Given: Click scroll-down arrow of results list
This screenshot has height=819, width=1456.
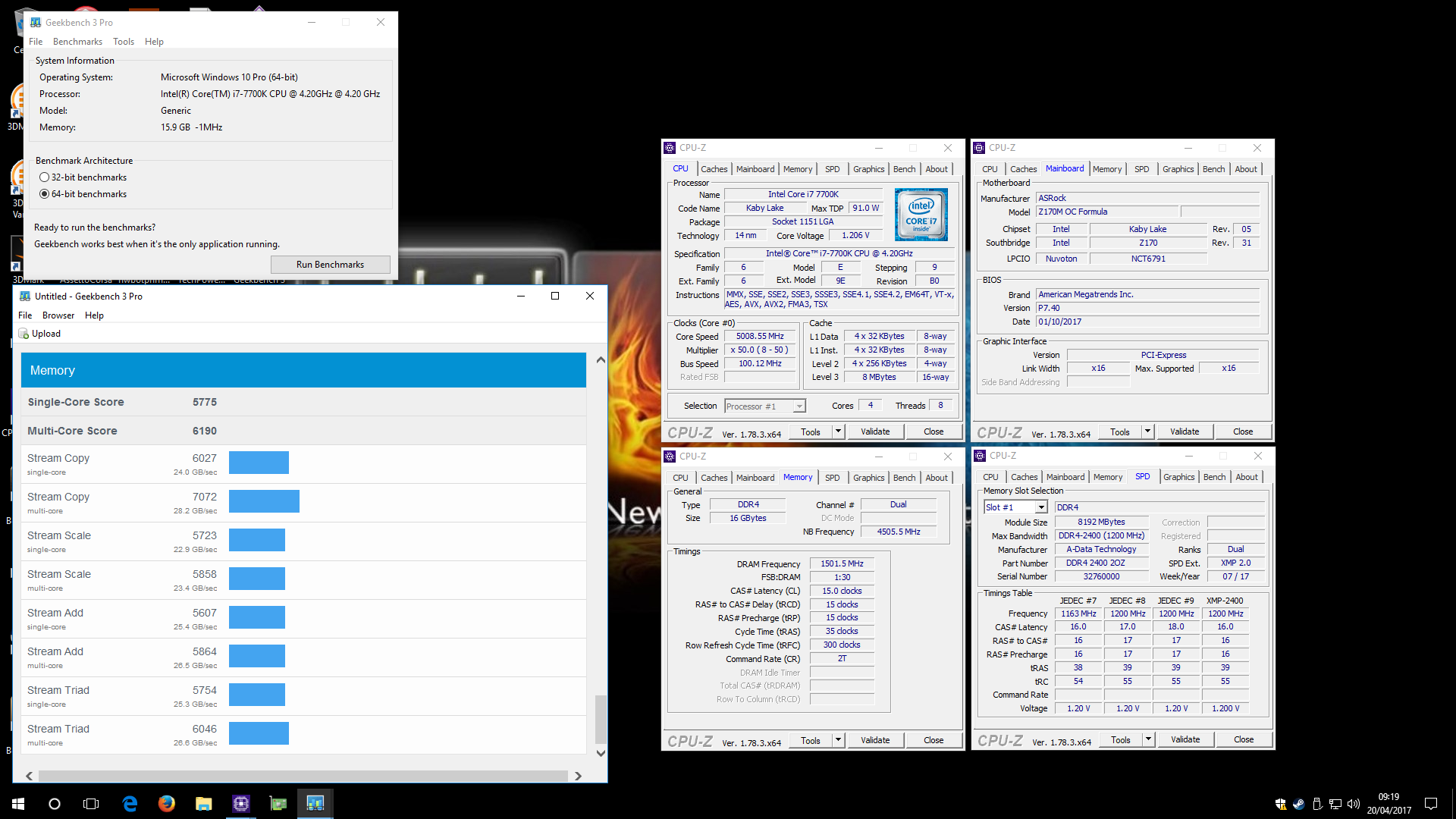Looking at the screenshot, I should click(x=601, y=753).
